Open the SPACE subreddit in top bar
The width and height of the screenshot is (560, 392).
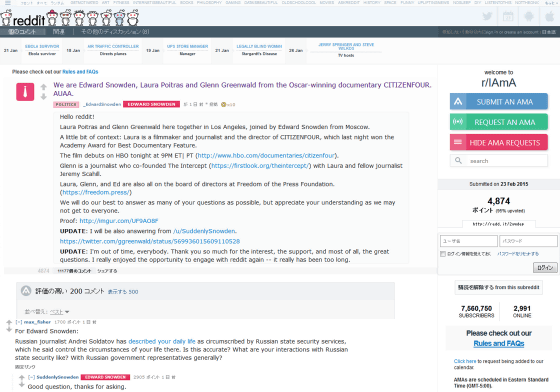(x=390, y=2)
